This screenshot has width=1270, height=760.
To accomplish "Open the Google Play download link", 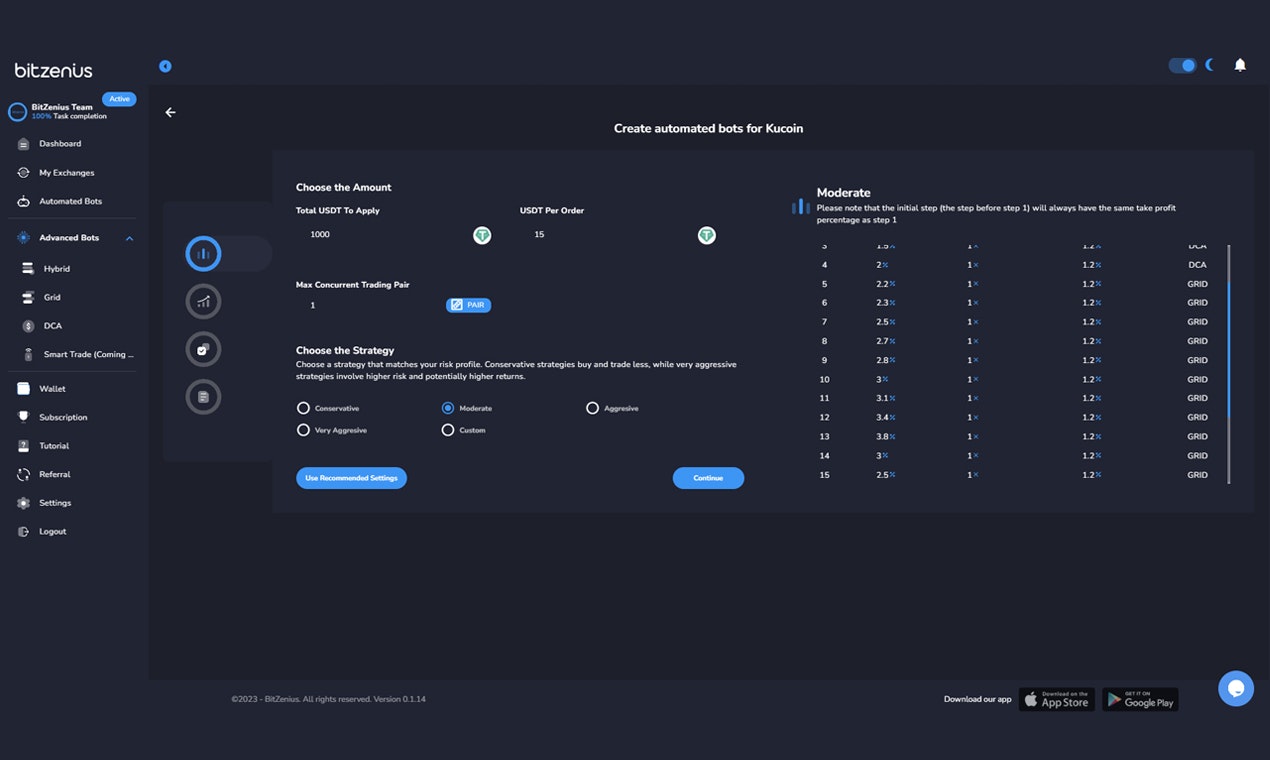I will (1140, 700).
